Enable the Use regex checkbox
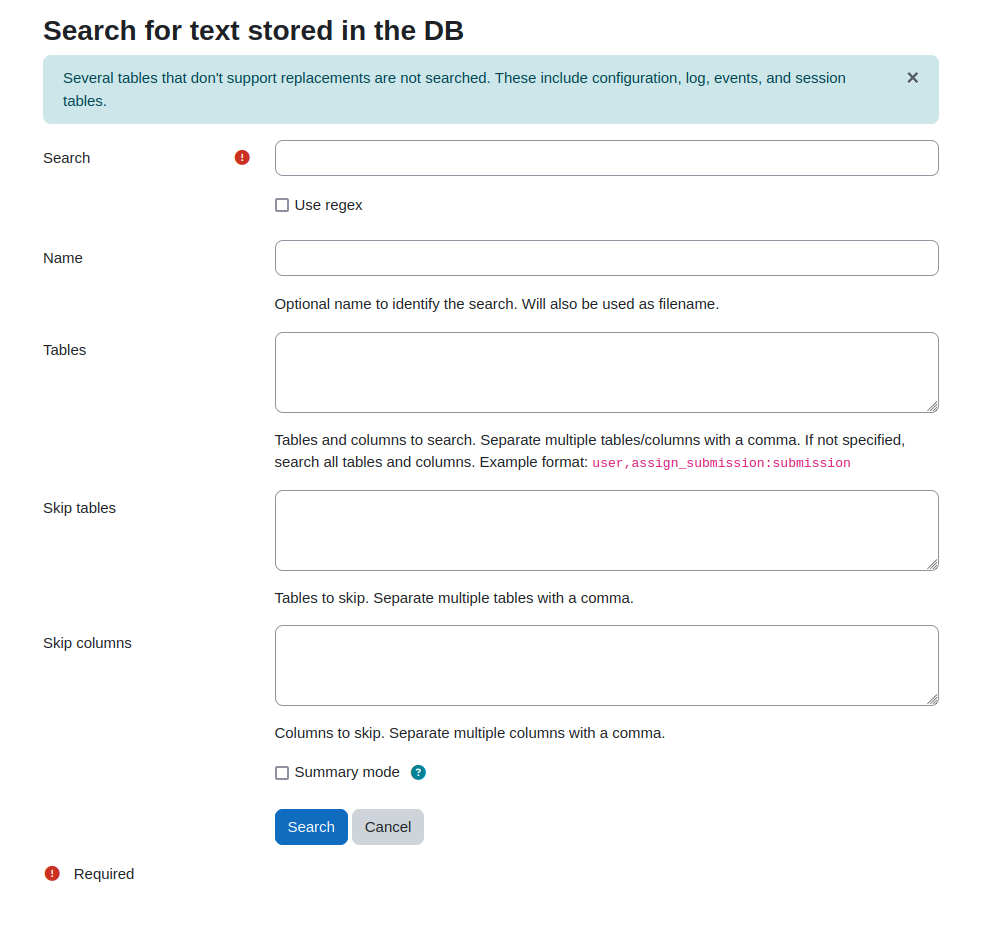This screenshot has width=990, height=951. 282,205
